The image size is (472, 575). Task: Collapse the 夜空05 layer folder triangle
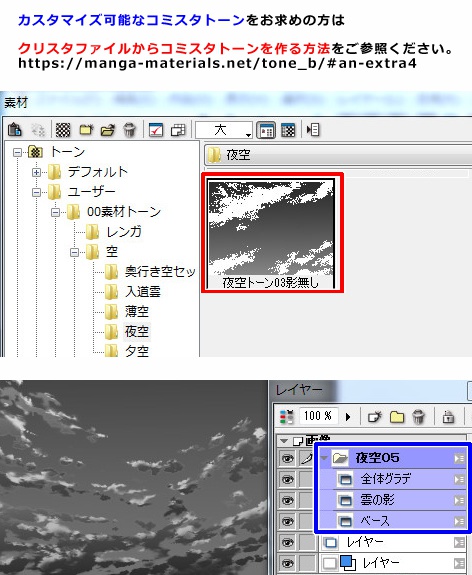click(x=324, y=458)
